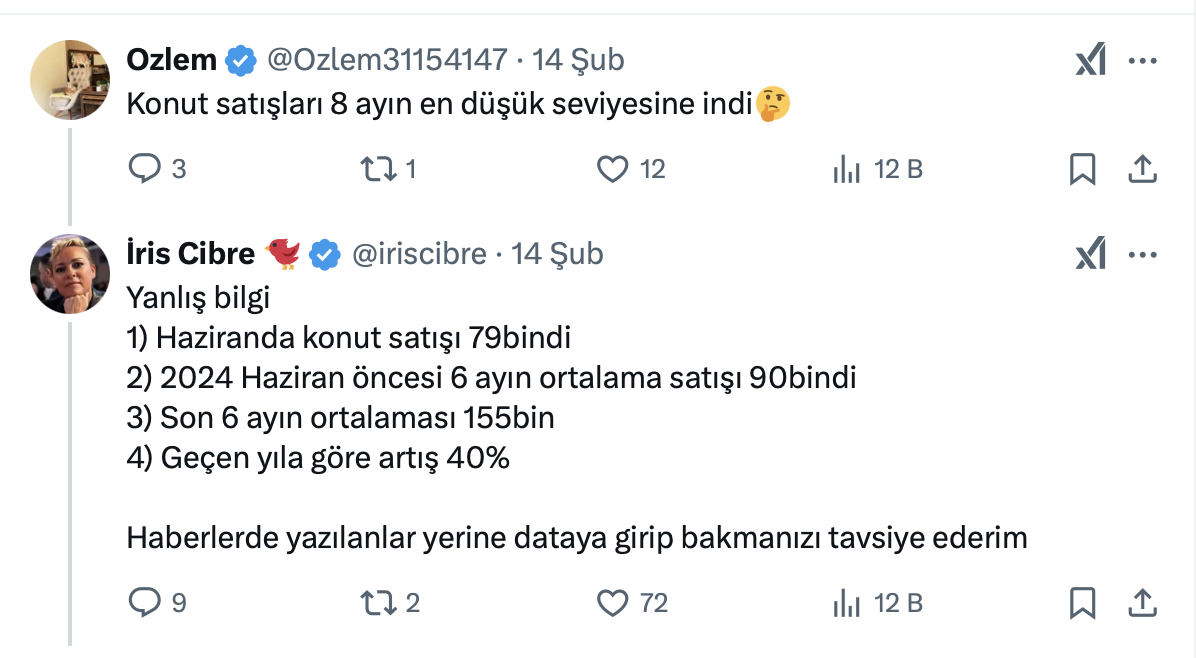
Task: Visit the @Ozlem31154147 handle link
Action: coord(387,60)
